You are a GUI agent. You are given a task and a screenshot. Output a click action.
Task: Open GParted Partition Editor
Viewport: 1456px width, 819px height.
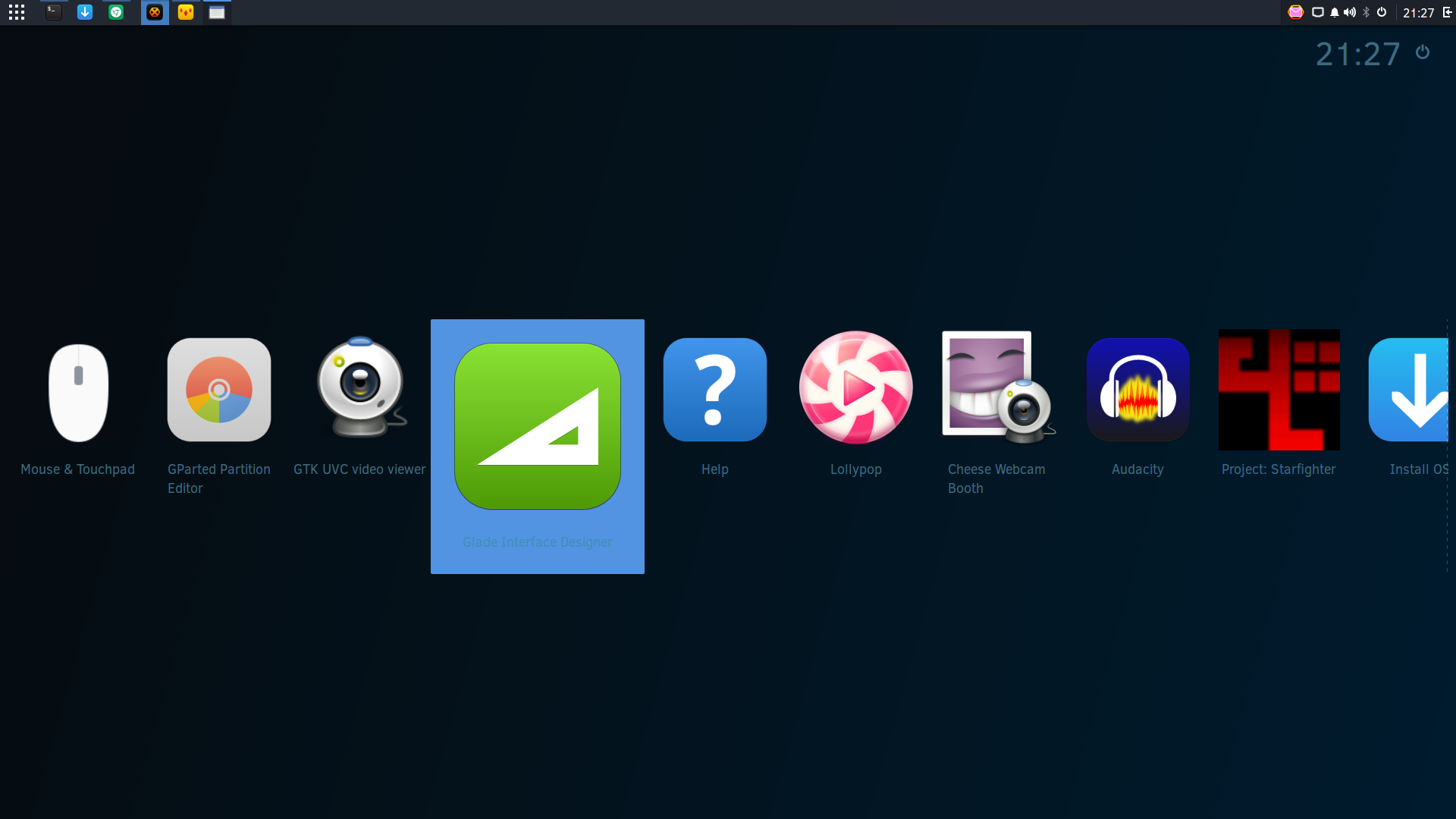point(219,390)
